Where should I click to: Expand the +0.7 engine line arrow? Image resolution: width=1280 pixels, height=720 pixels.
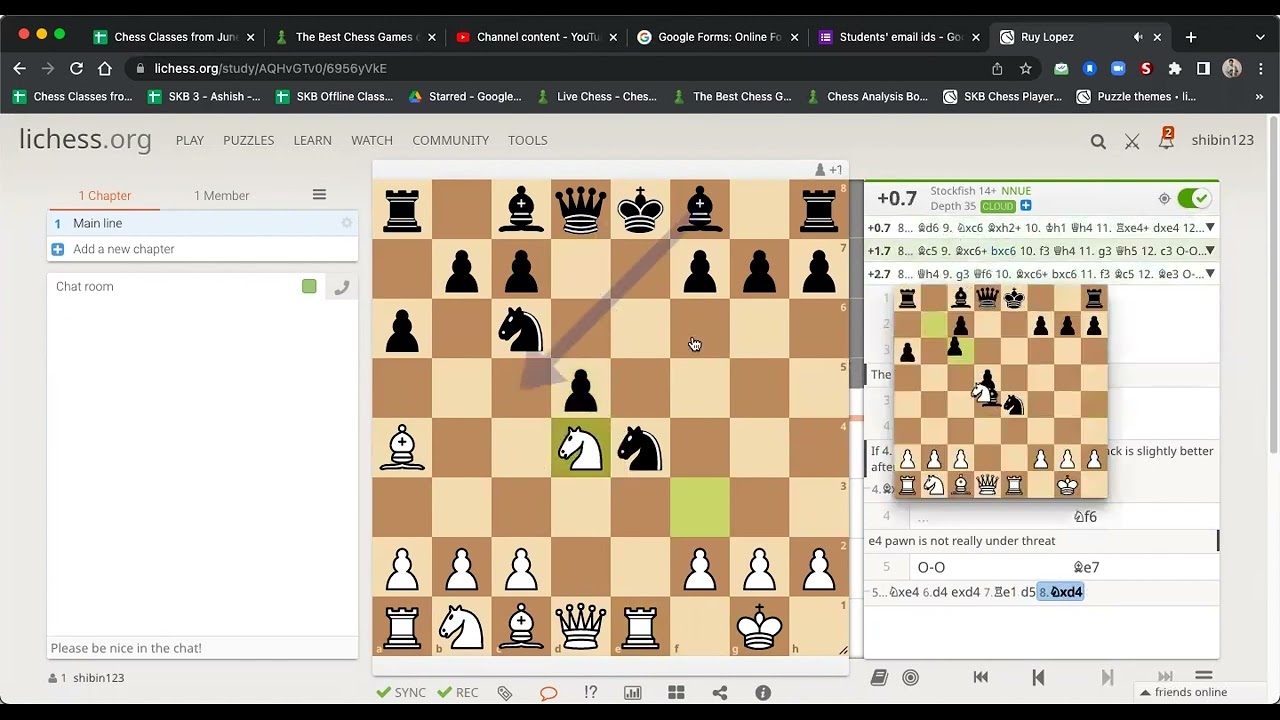click(1210, 228)
